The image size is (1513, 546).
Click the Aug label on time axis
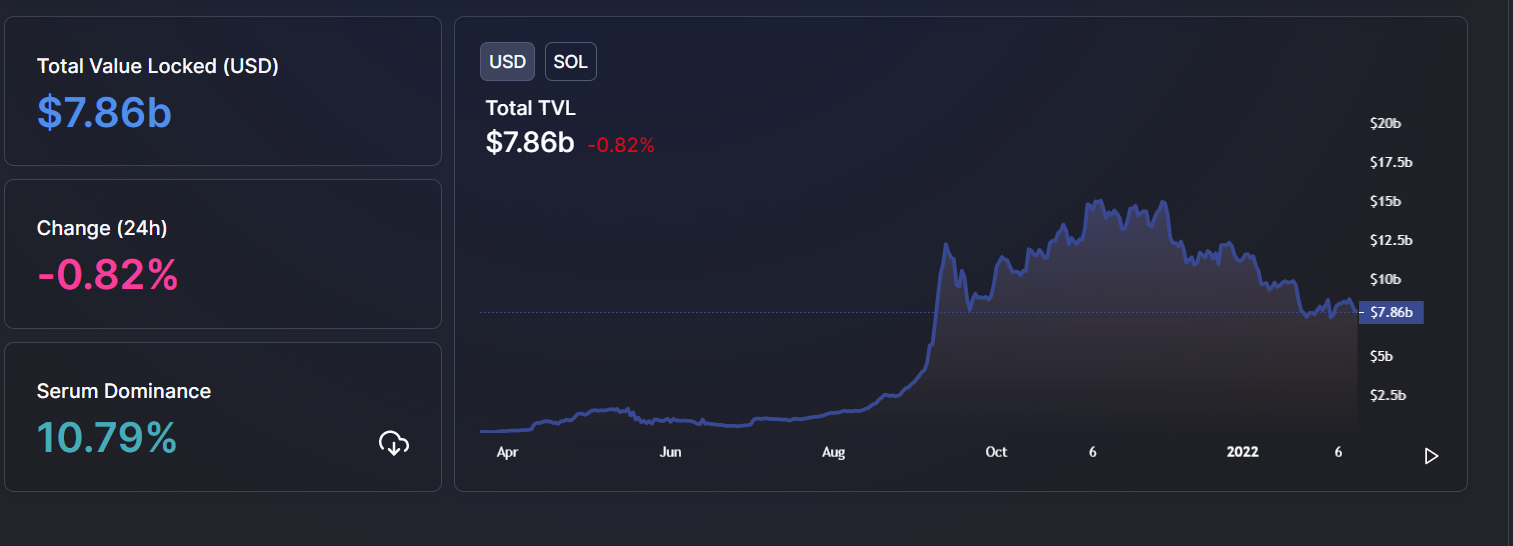click(833, 452)
